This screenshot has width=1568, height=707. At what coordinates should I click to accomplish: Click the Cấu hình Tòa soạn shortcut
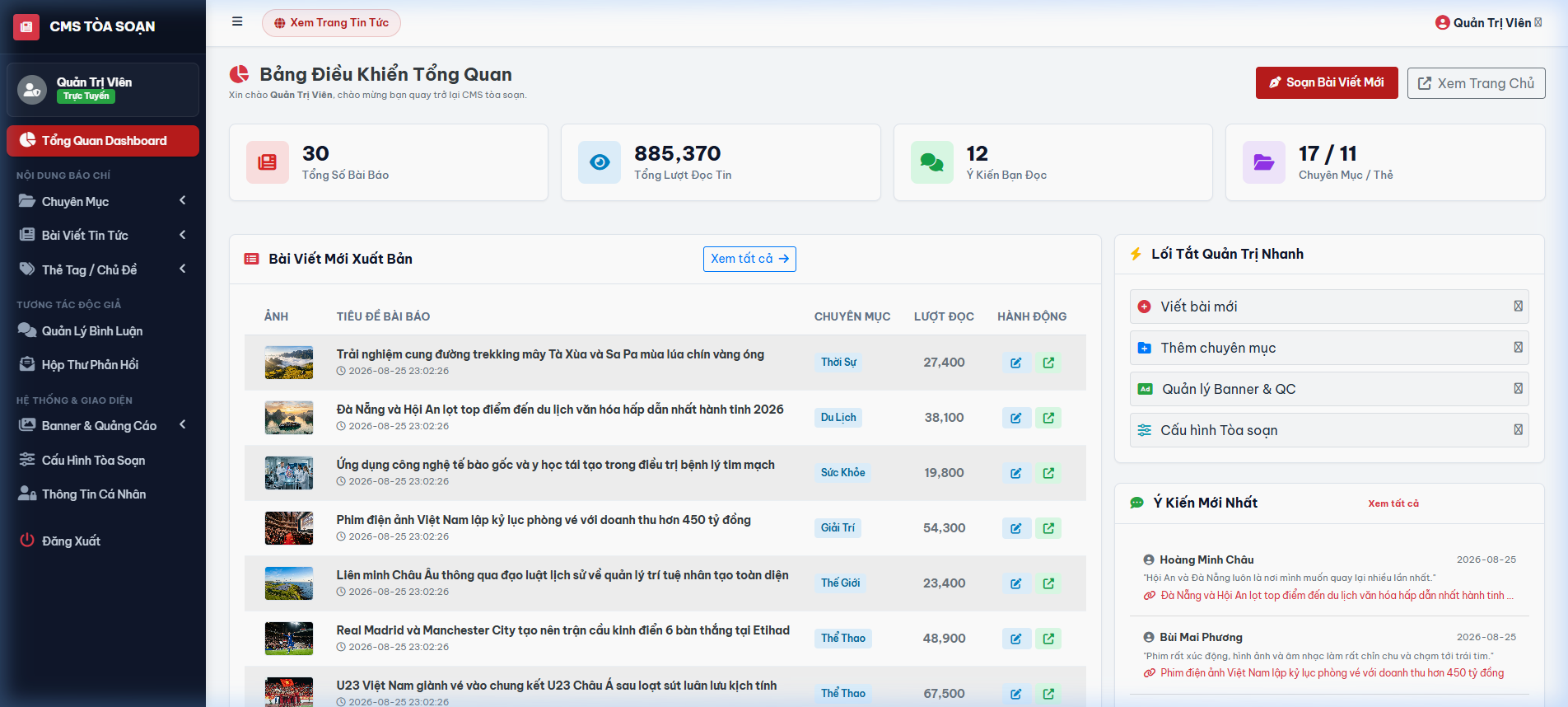[x=1329, y=430]
